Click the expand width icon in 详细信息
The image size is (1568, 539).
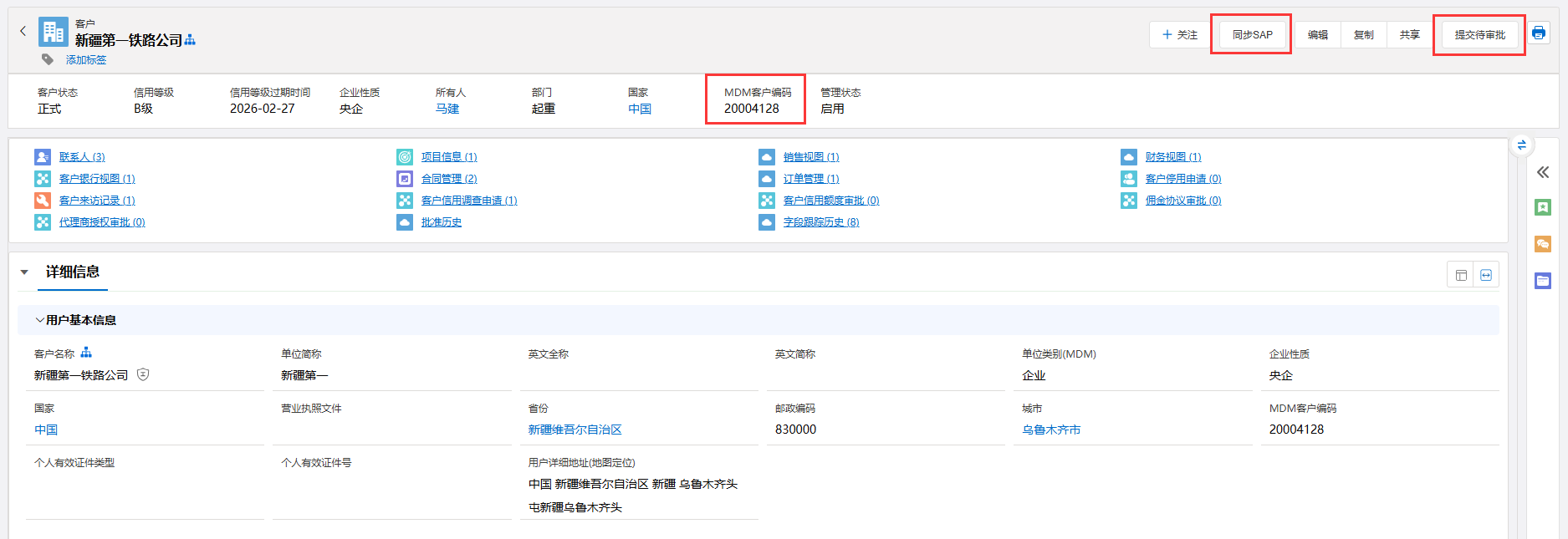pyautogui.click(x=1486, y=275)
